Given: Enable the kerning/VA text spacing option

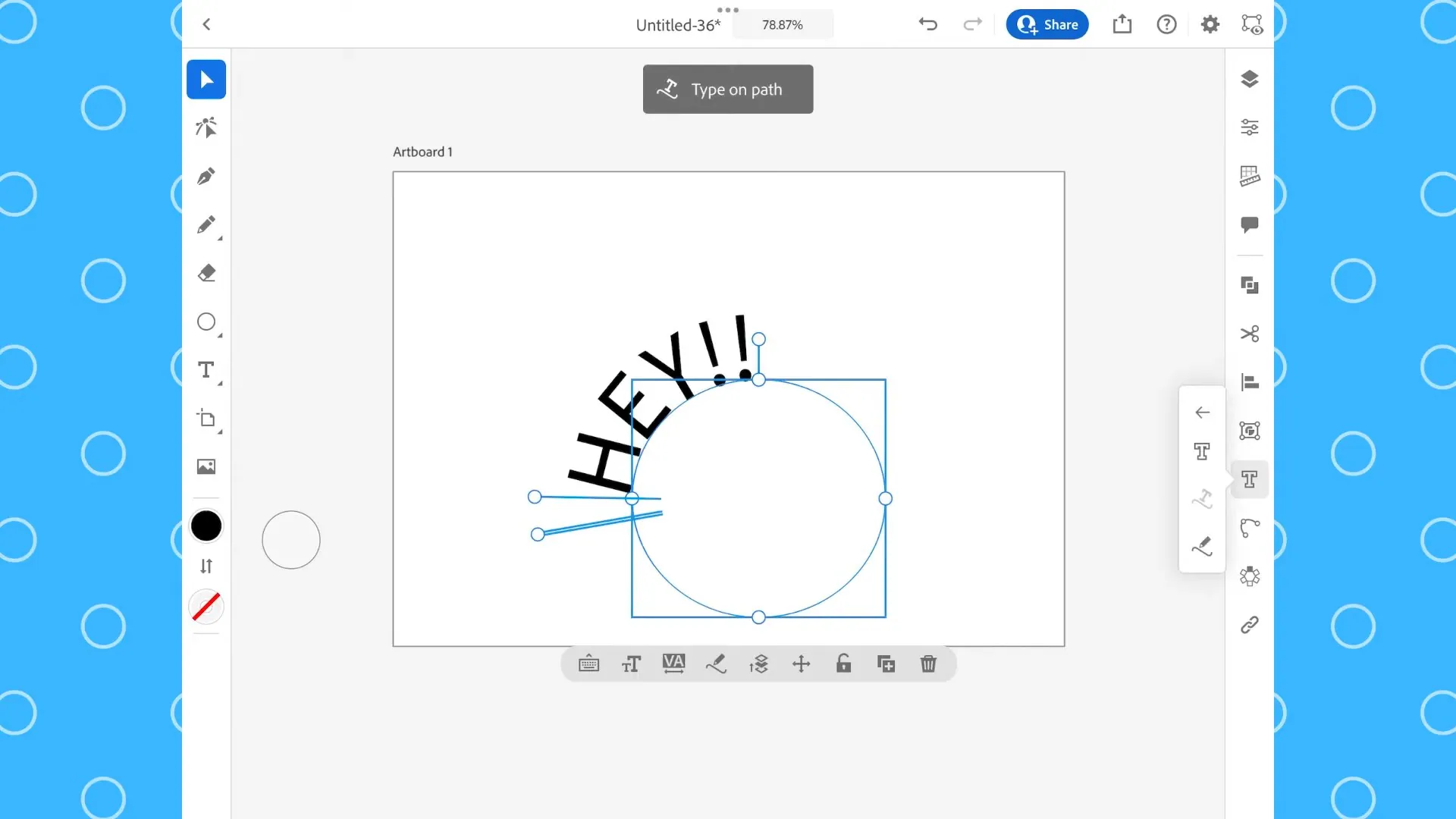Looking at the screenshot, I should [673, 664].
